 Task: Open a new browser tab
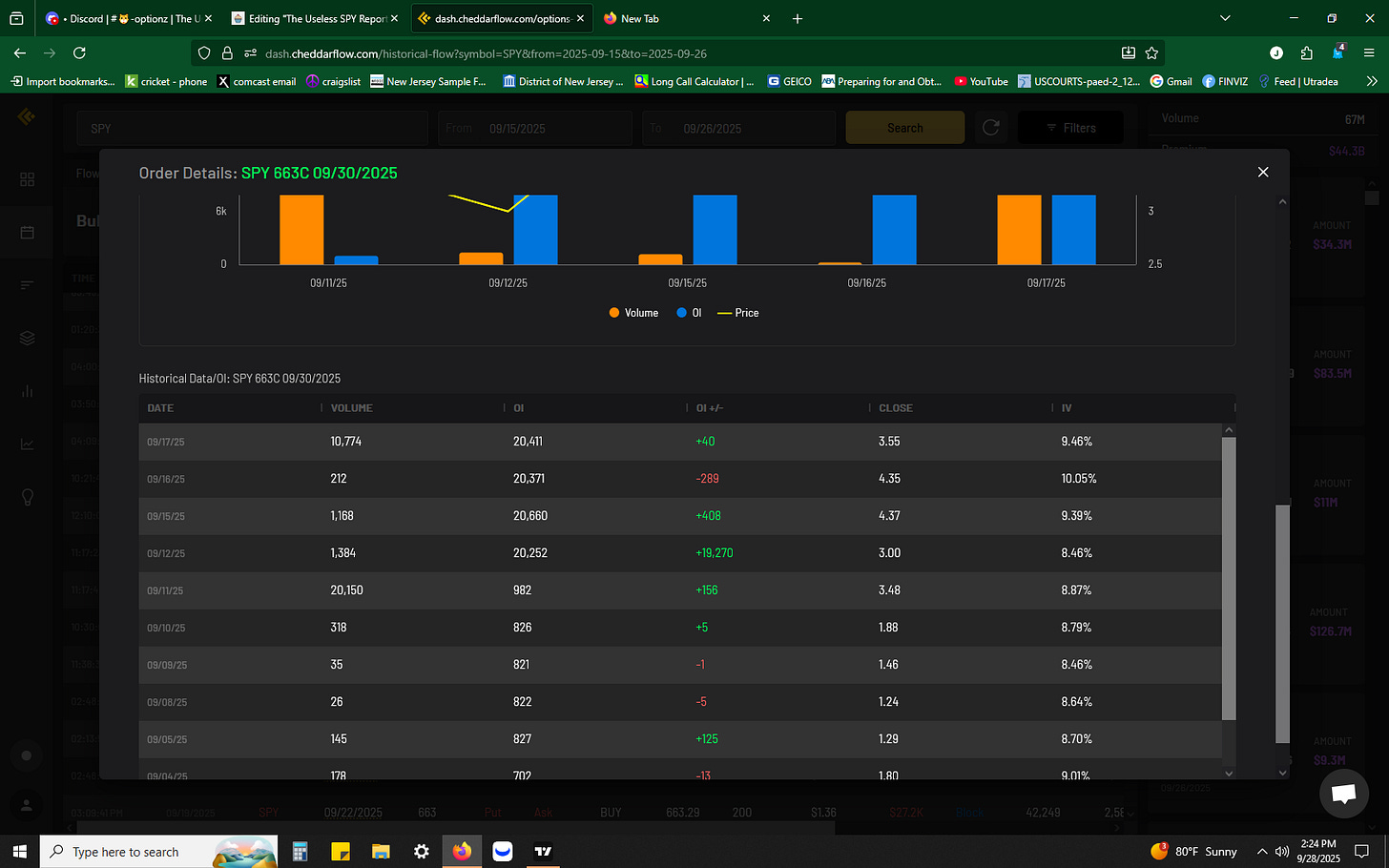click(798, 18)
